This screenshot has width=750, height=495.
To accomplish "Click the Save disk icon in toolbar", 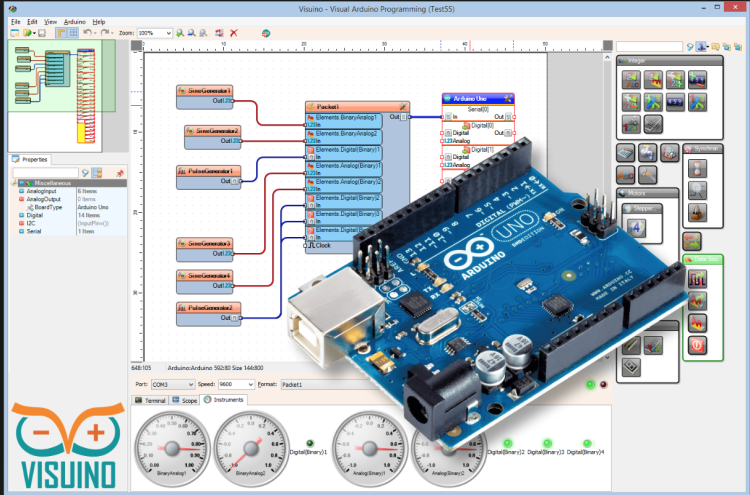I will pos(43,33).
